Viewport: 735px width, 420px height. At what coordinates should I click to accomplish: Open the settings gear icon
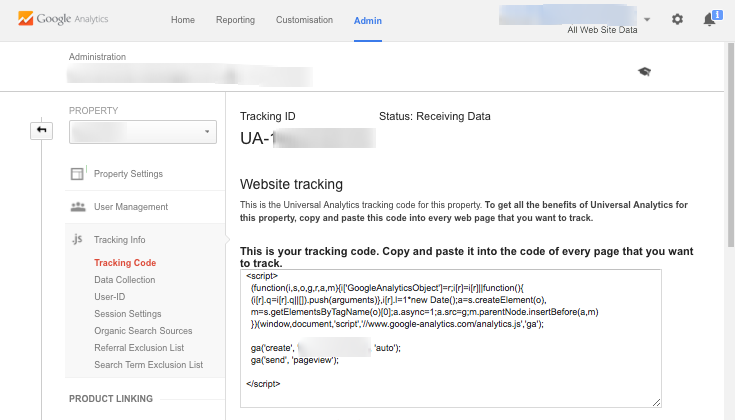pyautogui.click(x=677, y=19)
